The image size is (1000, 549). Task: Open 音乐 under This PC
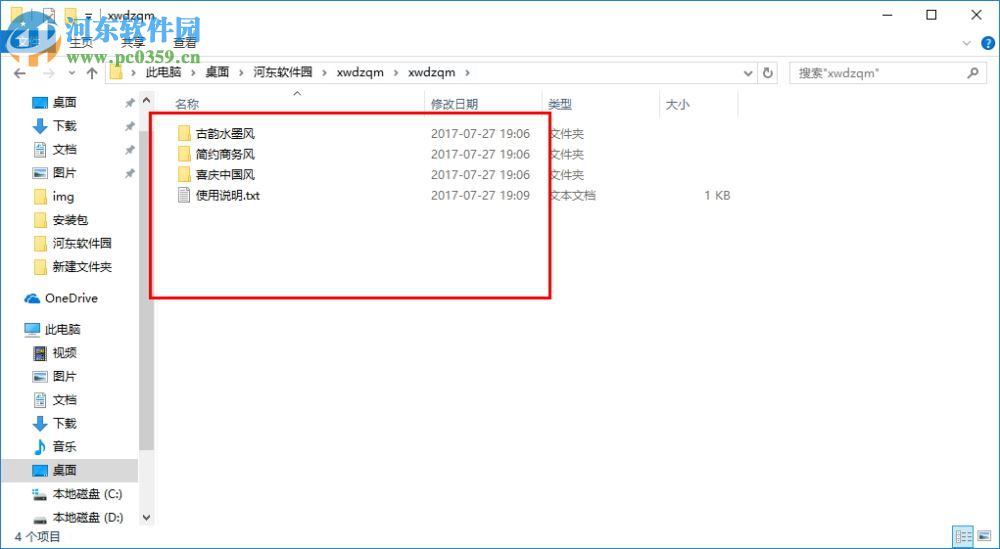point(64,447)
